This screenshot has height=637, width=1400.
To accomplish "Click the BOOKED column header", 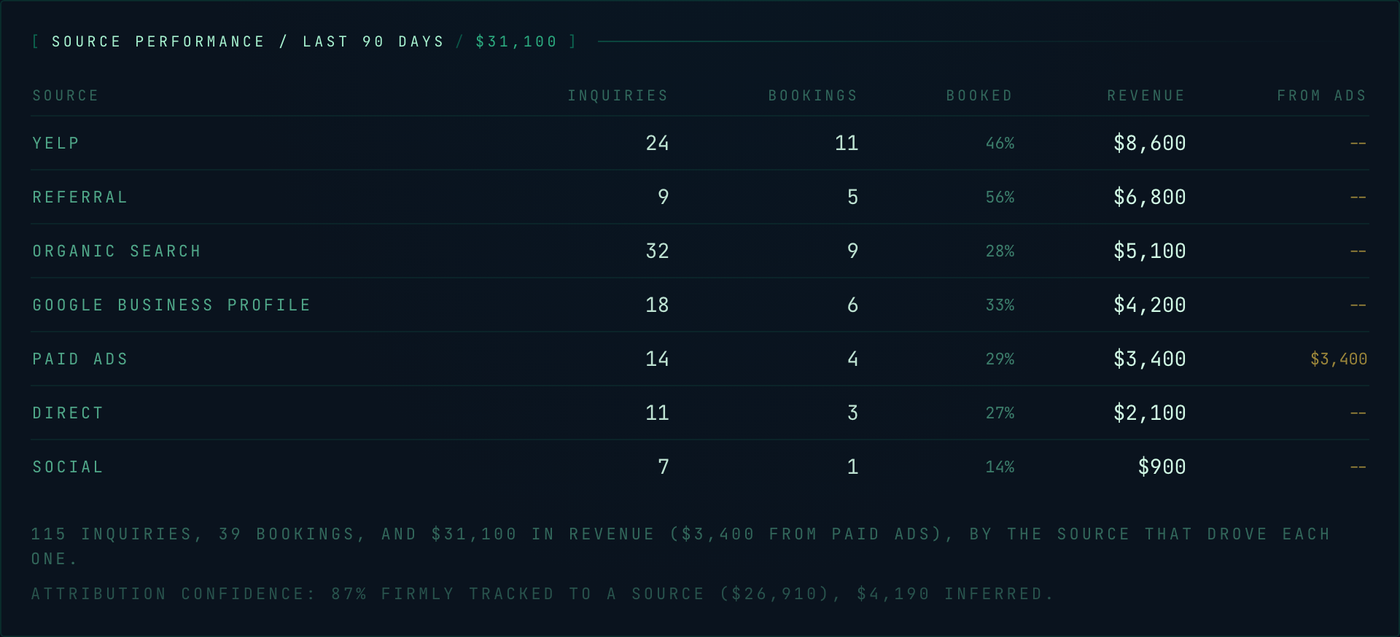I will pyautogui.click(x=980, y=96).
